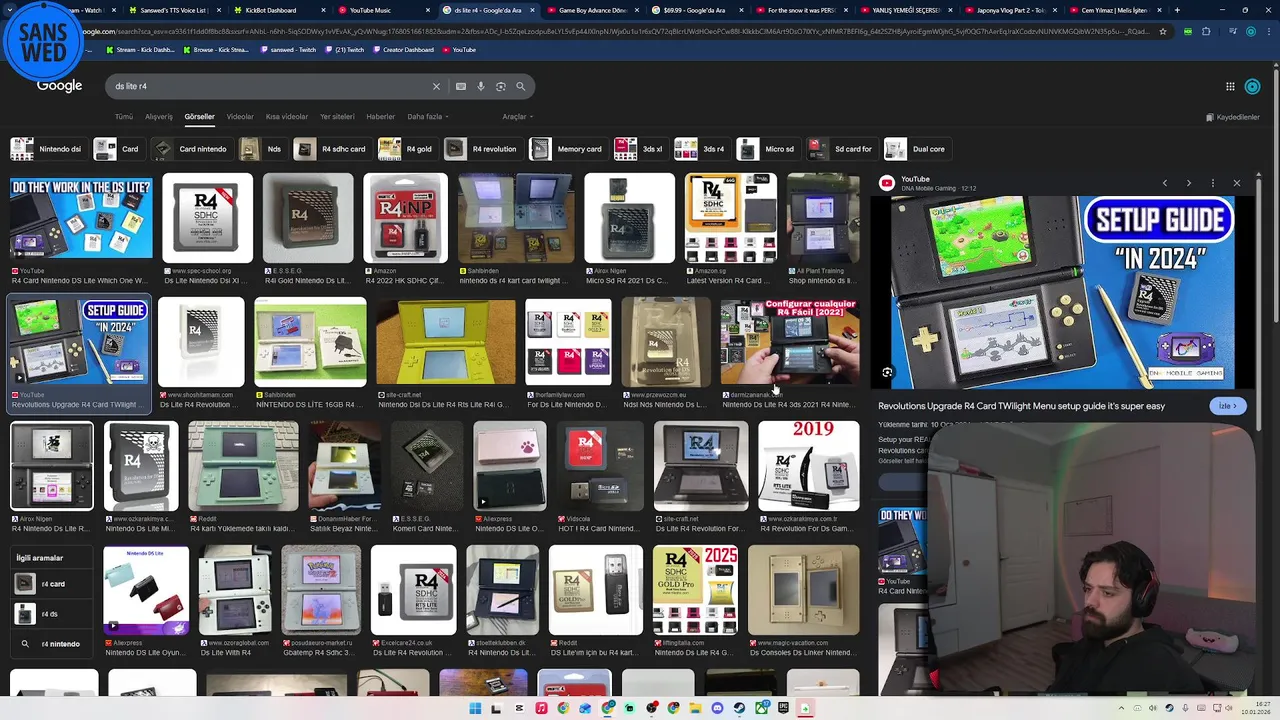This screenshot has height=720, width=1280.
Task: Open the Google account avatar
Action: (1252, 86)
